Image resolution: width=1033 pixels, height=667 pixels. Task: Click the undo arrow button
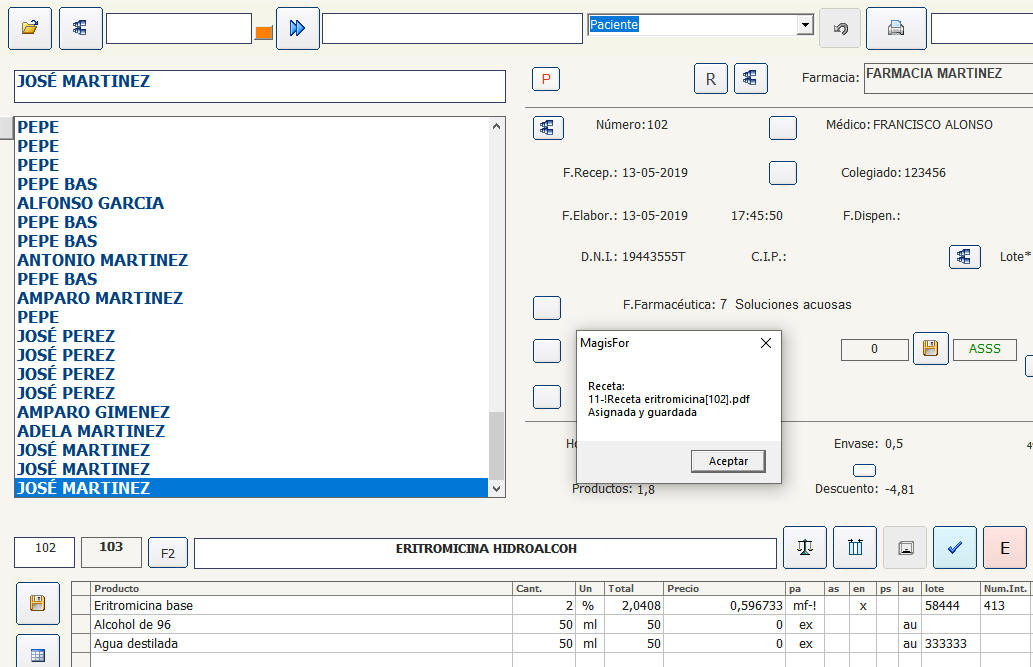840,28
